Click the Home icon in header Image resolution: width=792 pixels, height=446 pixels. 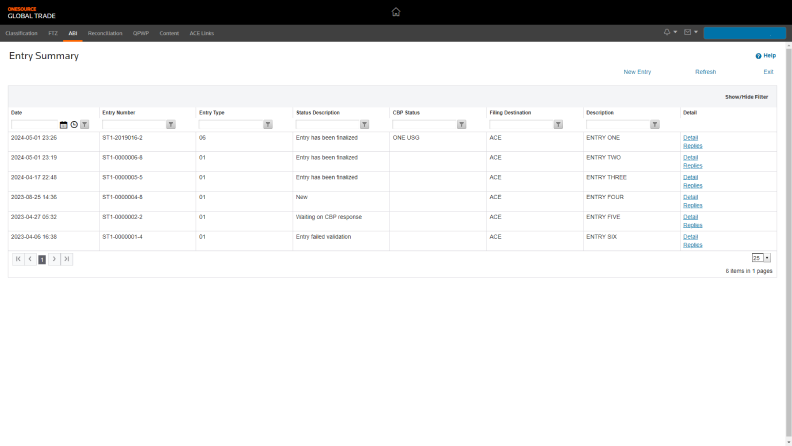[x=396, y=12]
